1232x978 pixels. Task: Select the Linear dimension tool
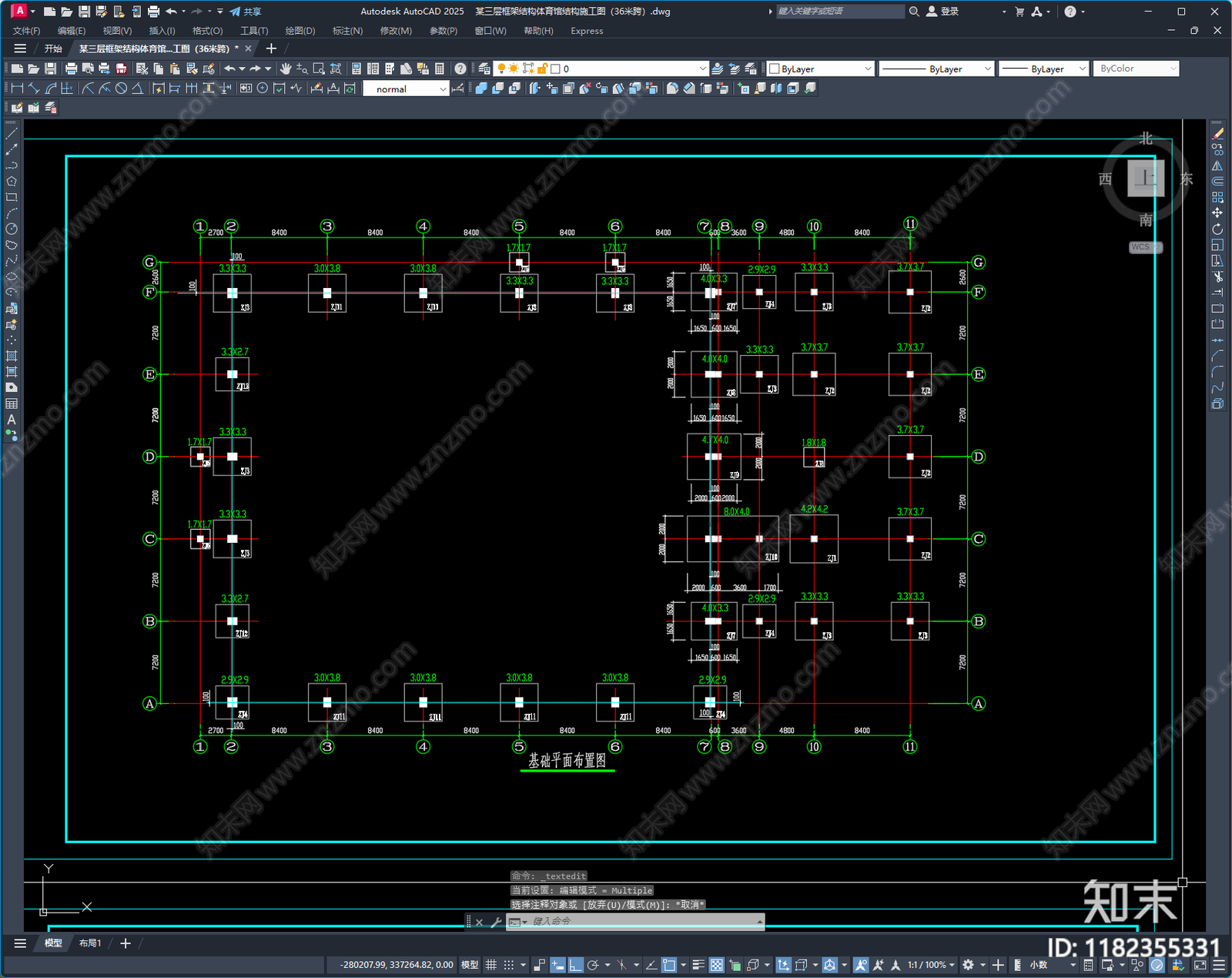17,89
